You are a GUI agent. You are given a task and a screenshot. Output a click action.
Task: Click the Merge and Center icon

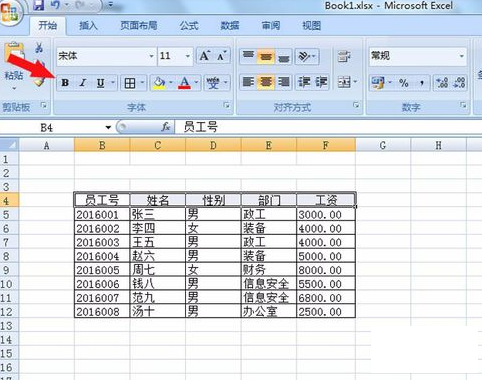point(344,82)
